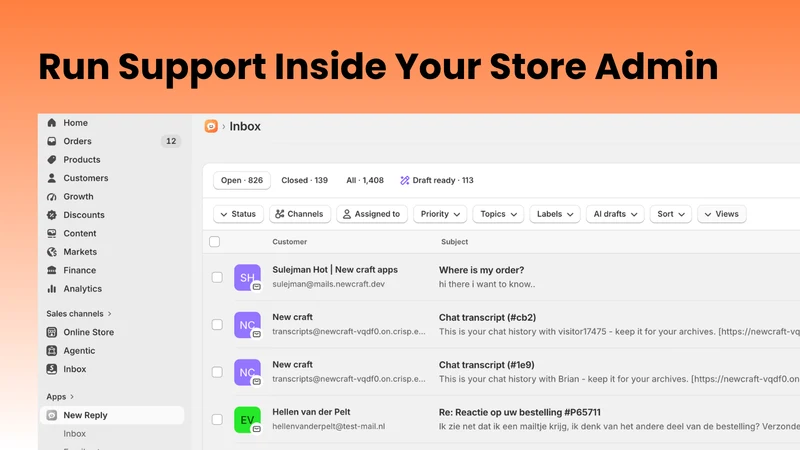Click email badge on the SH avatar
This screenshot has width=800, height=450.
257,287
